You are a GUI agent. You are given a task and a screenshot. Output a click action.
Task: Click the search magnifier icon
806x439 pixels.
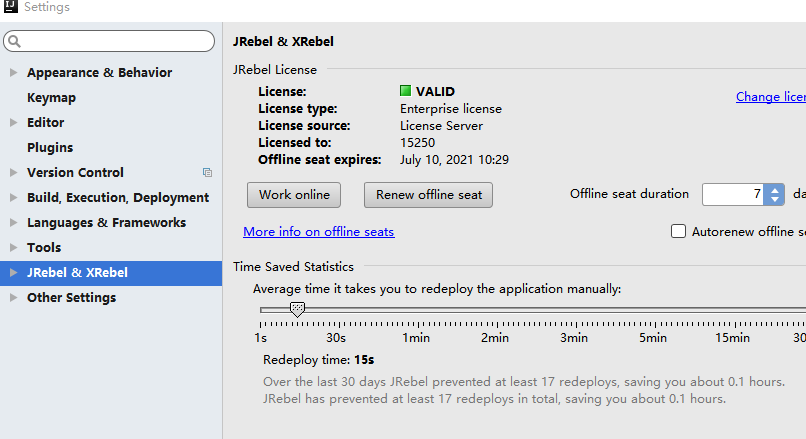(x=15, y=42)
